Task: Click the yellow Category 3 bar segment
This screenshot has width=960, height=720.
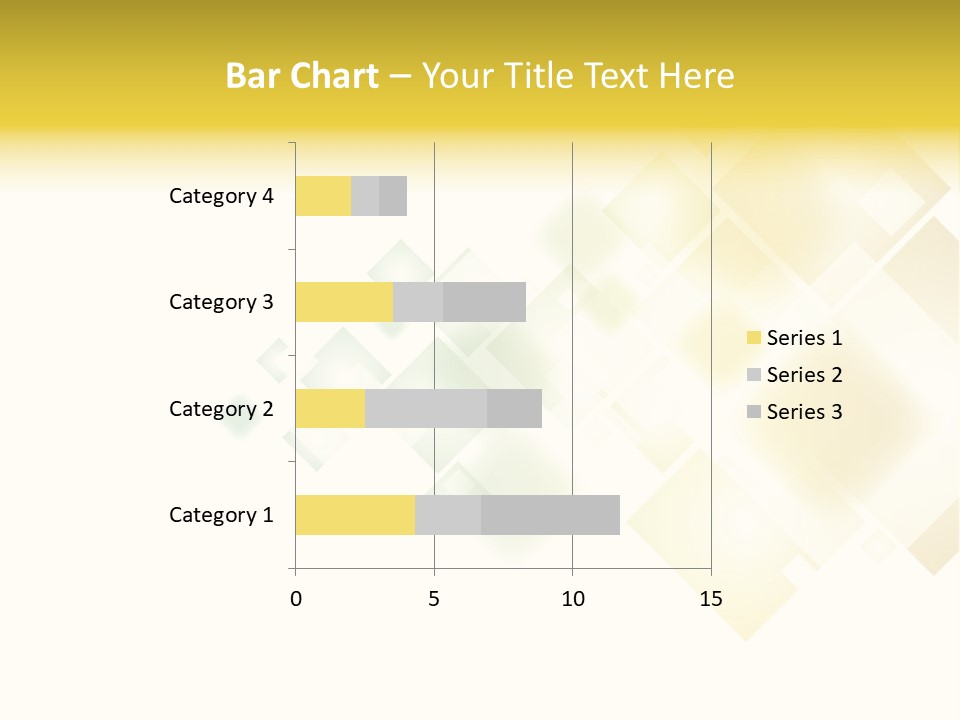Action: (344, 302)
